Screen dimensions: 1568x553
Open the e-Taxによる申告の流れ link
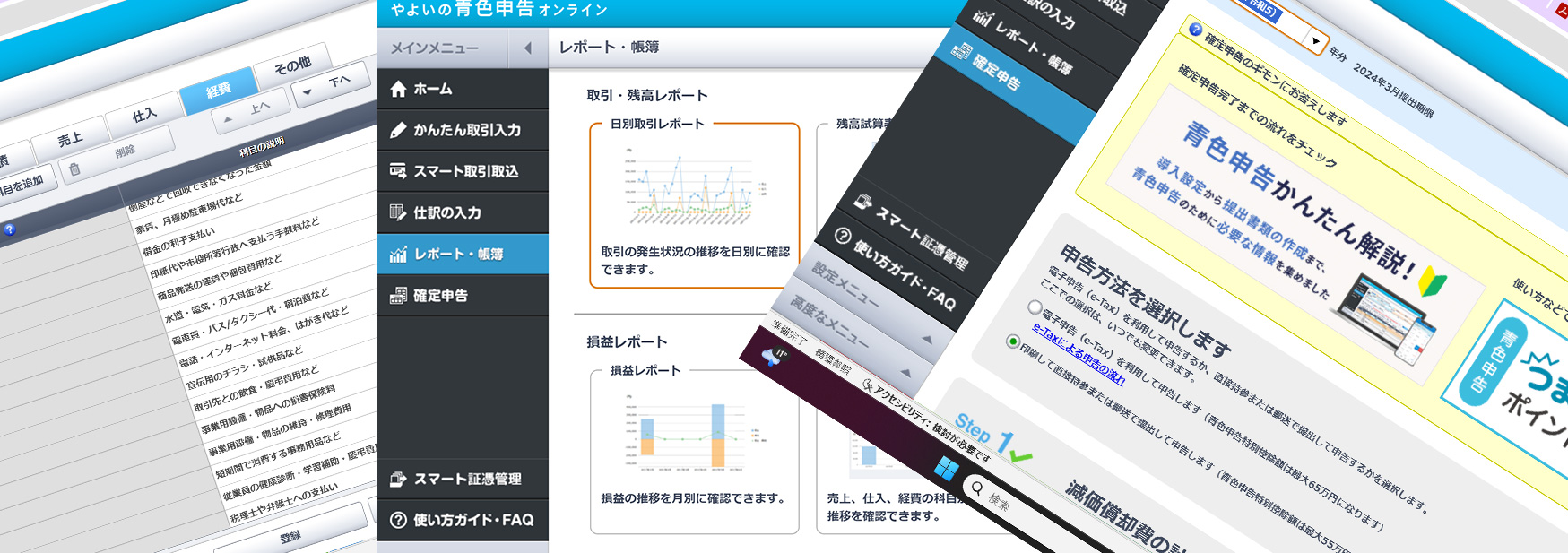pos(1078,355)
